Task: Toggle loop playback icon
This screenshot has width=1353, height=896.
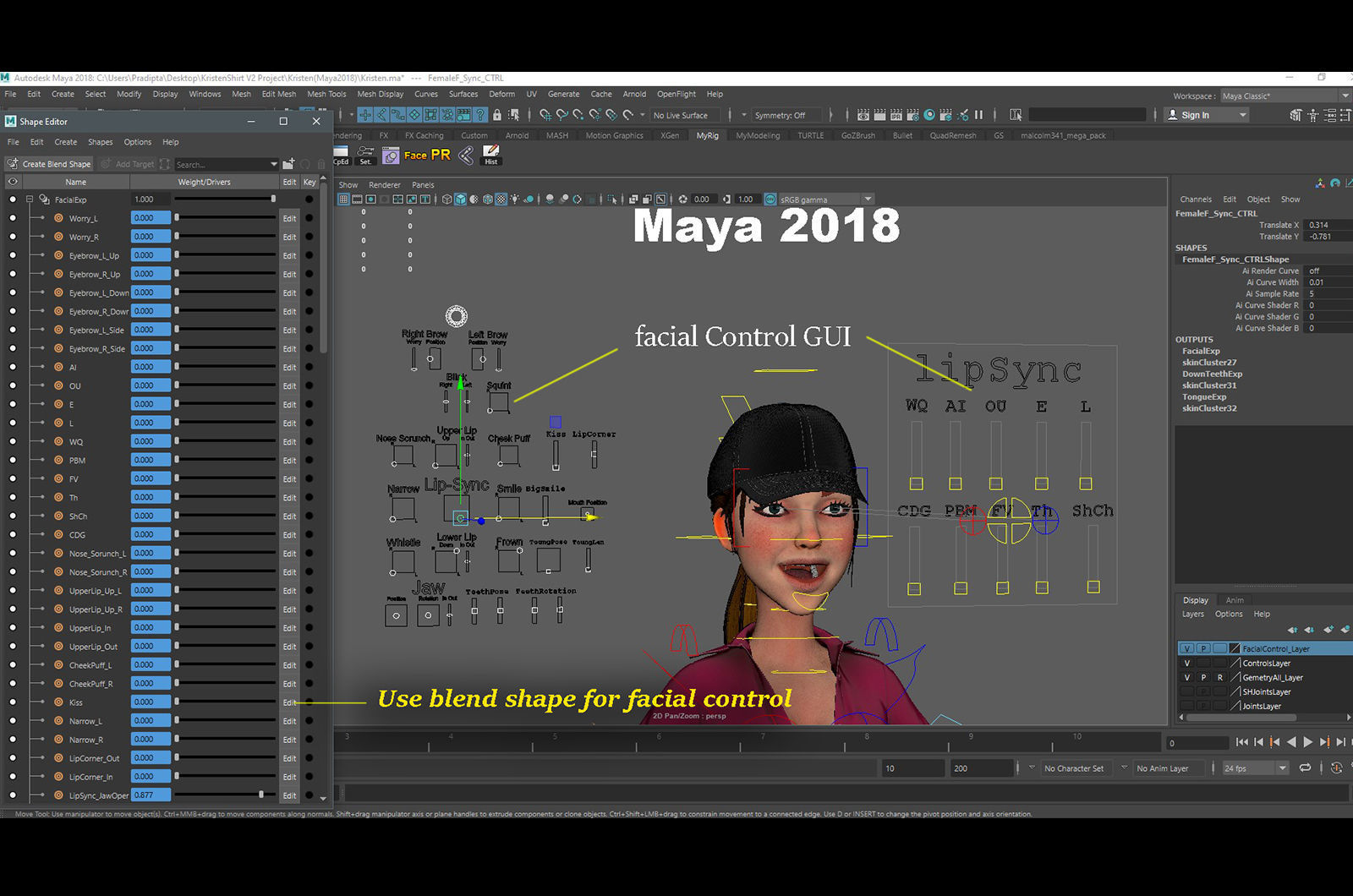Action: pos(1305,768)
